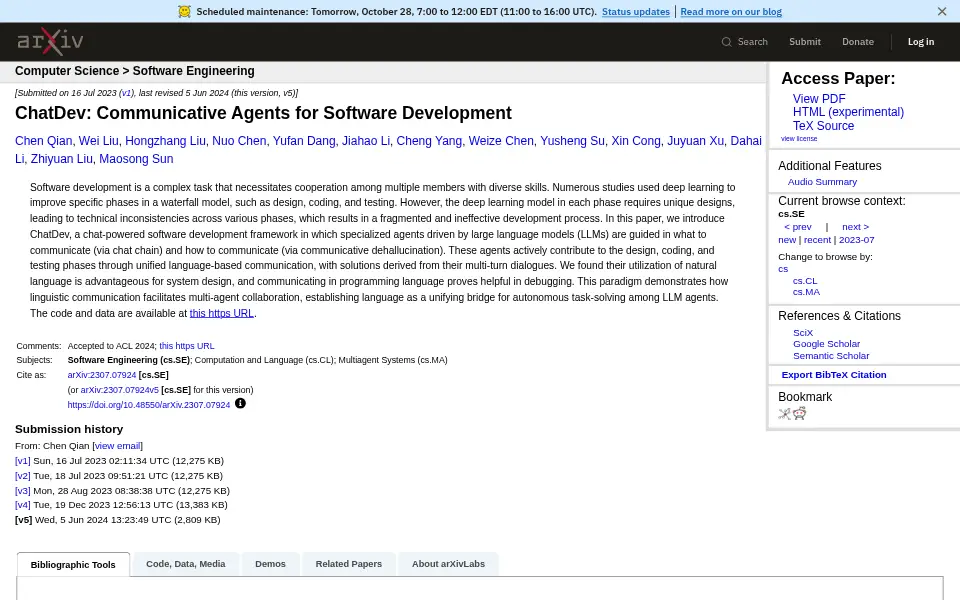Open the Code, Data, Media tab

(x=186, y=564)
